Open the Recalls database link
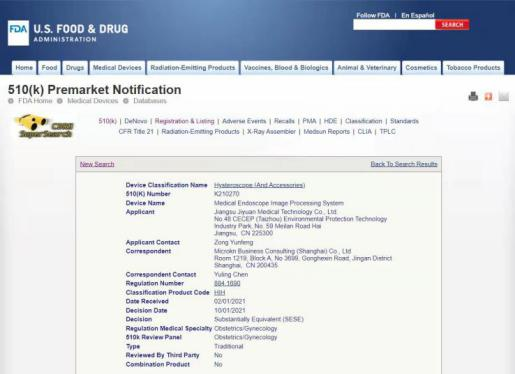The width and height of the screenshot is (515, 374). coord(284,121)
